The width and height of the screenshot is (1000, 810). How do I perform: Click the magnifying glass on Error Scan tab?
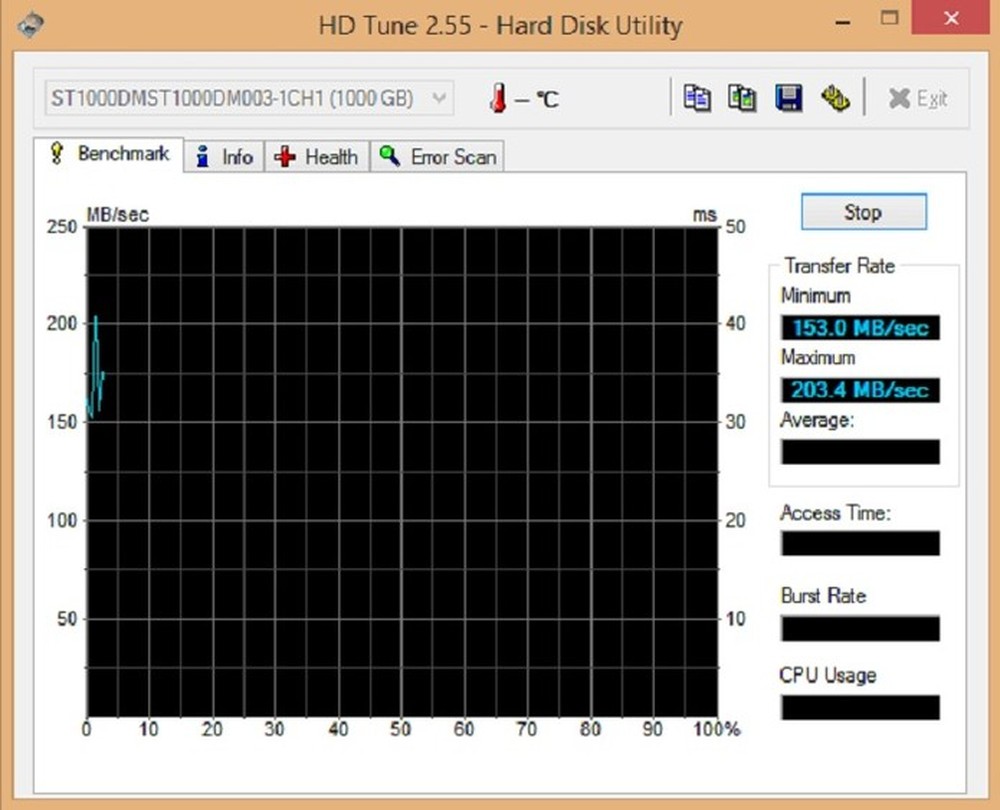(390, 157)
